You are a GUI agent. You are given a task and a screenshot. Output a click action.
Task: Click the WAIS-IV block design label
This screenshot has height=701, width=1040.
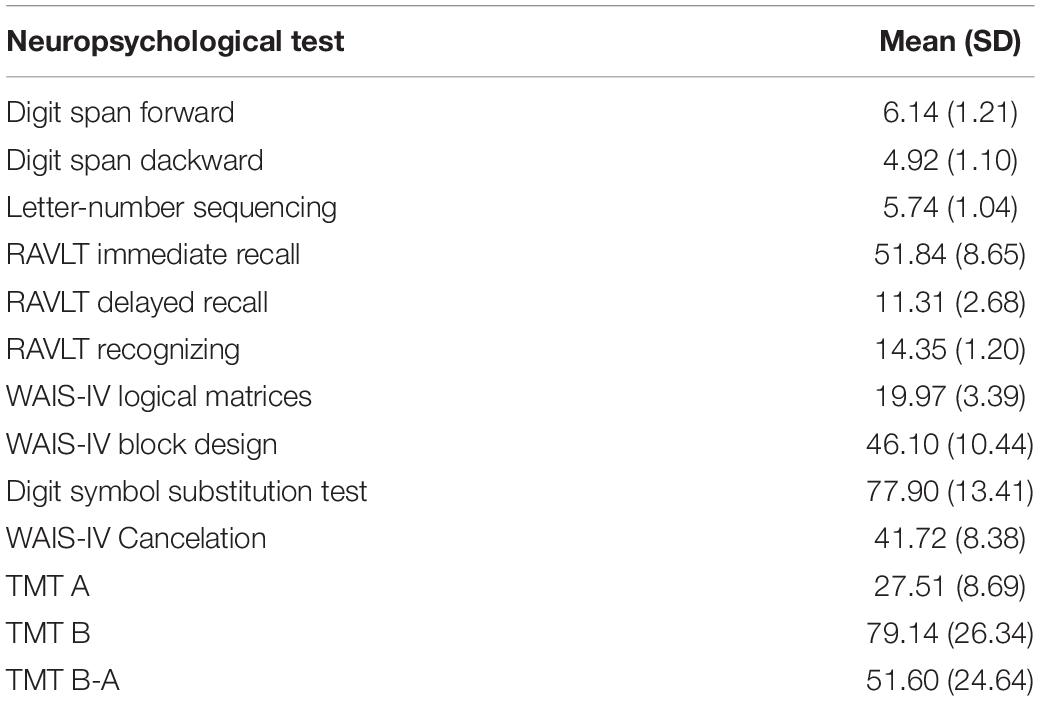pyautogui.click(x=141, y=445)
